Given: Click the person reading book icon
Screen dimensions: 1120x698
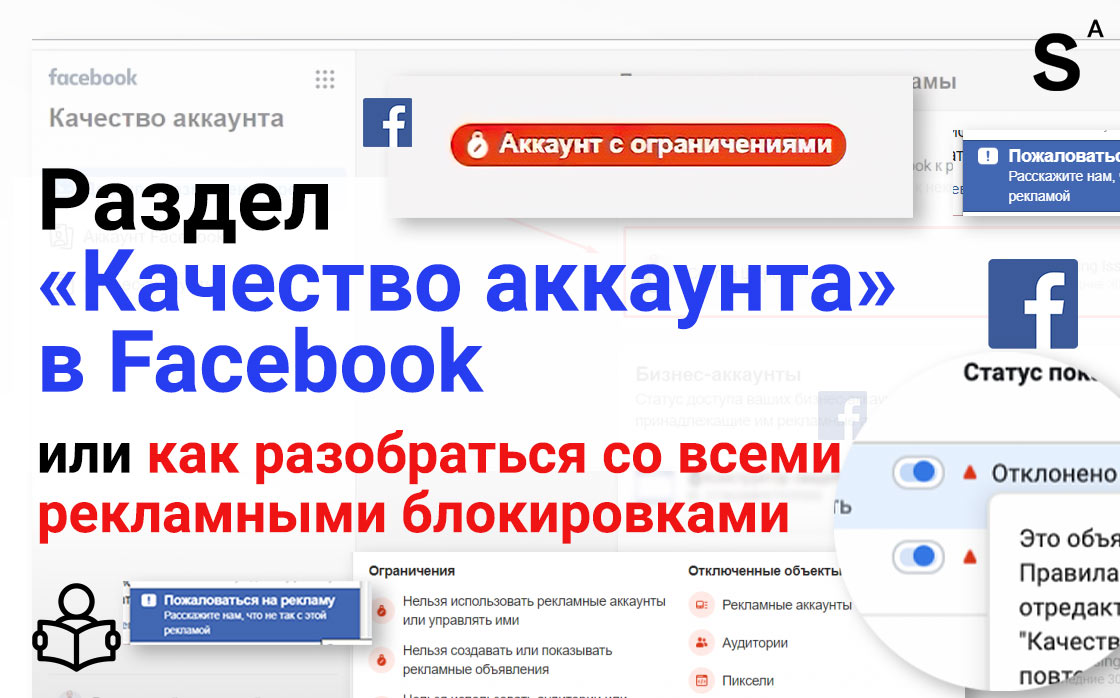Looking at the screenshot, I should [x=76, y=627].
